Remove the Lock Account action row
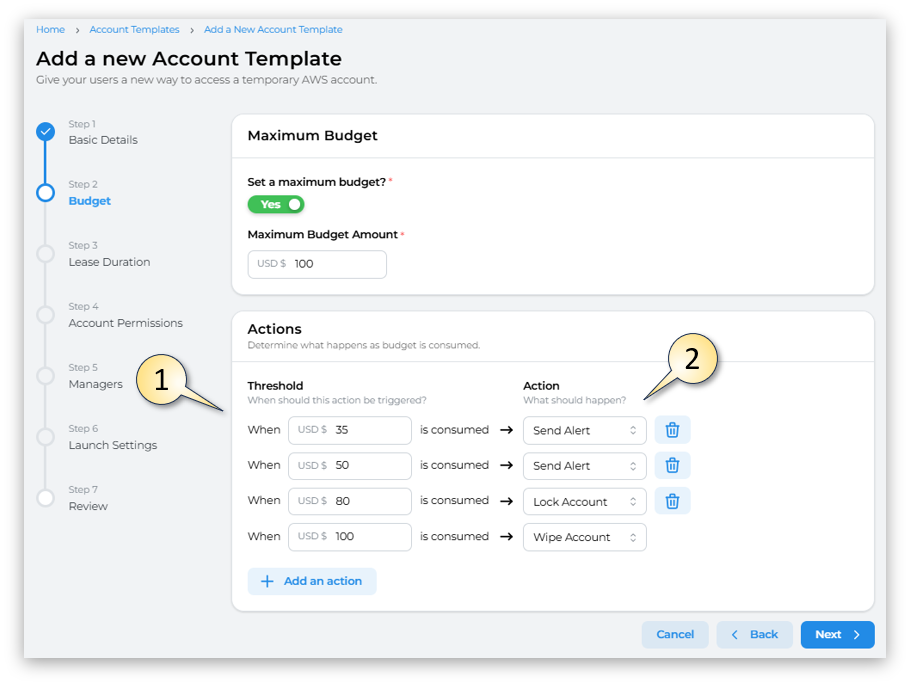Image resolution: width=922 pixels, height=686 pixels. (x=672, y=501)
